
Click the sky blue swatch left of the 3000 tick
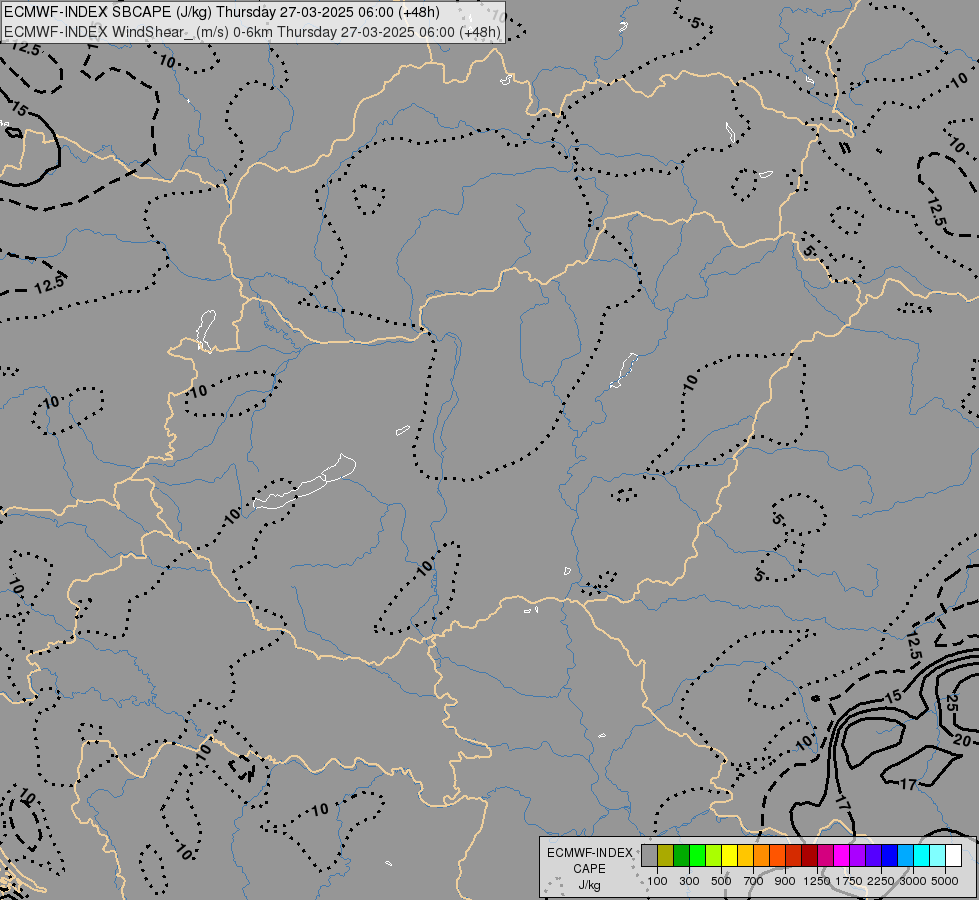[x=906, y=856]
